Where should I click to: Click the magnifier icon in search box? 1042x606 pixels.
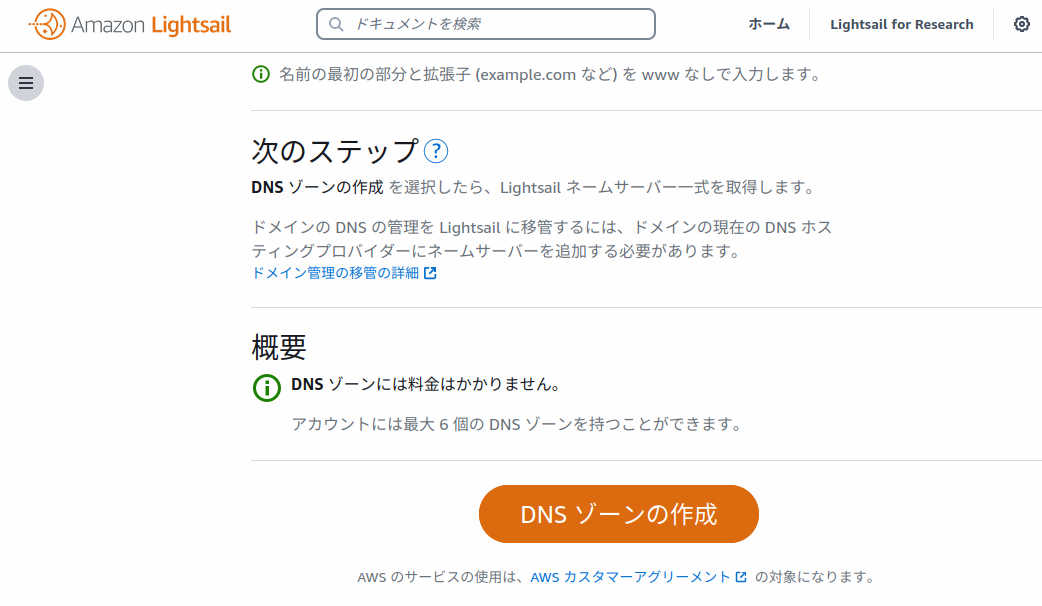(x=336, y=24)
